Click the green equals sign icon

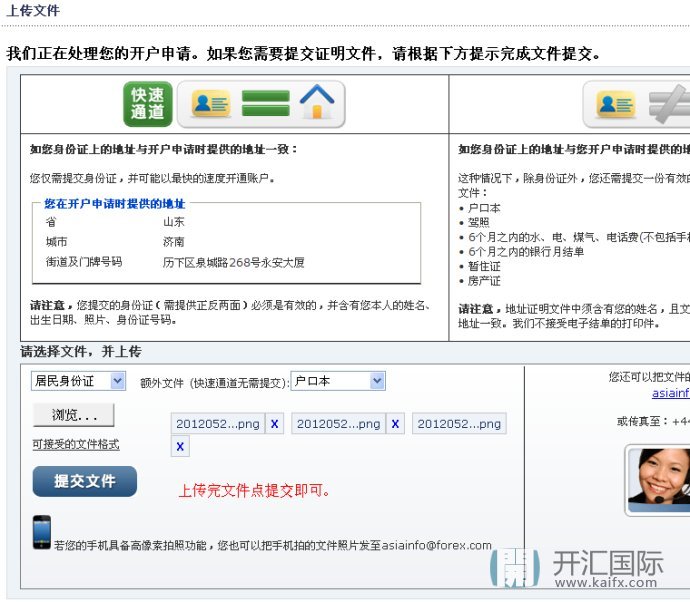(x=265, y=104)
